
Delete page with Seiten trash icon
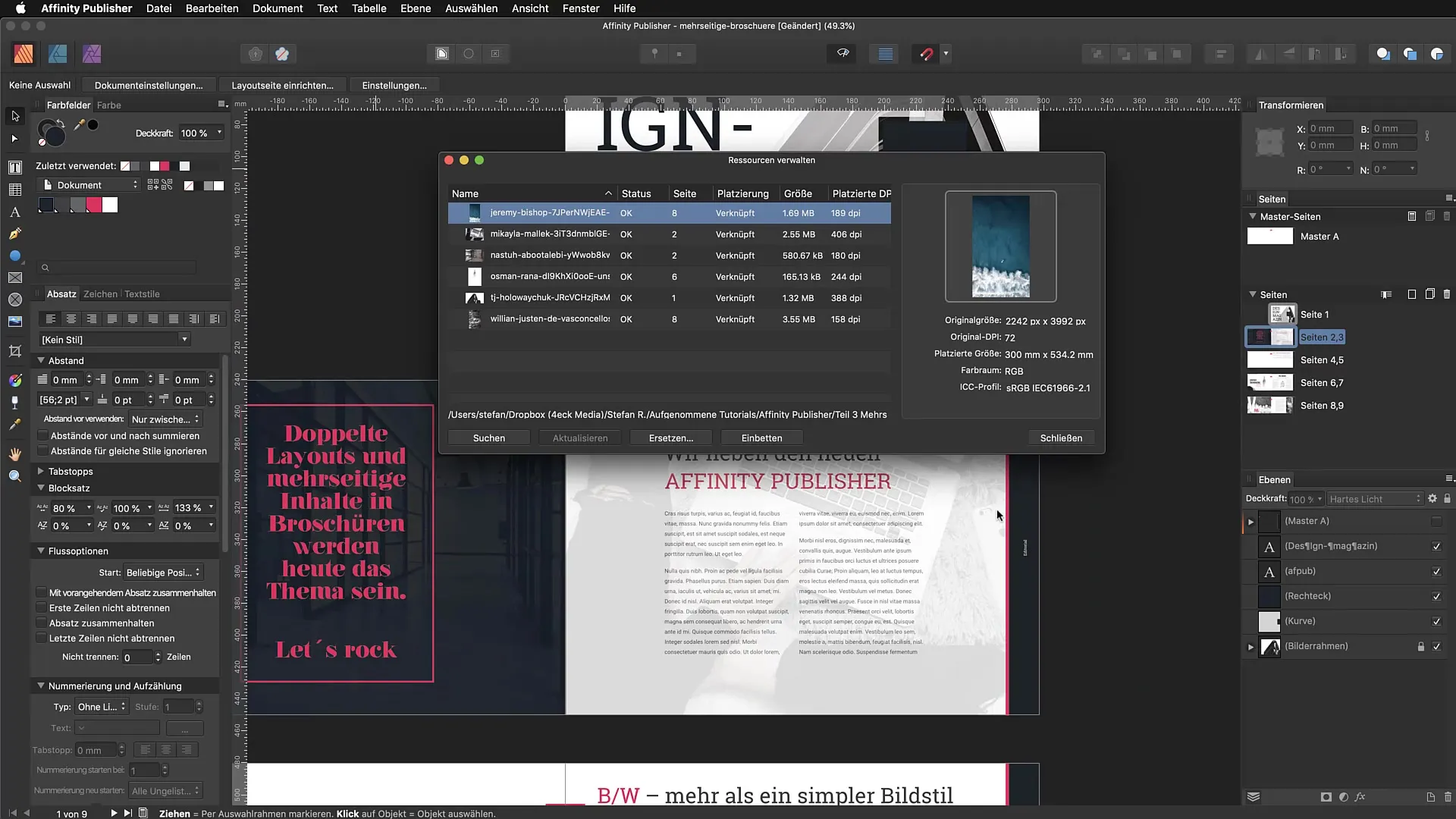click(x=1447, y=294)
